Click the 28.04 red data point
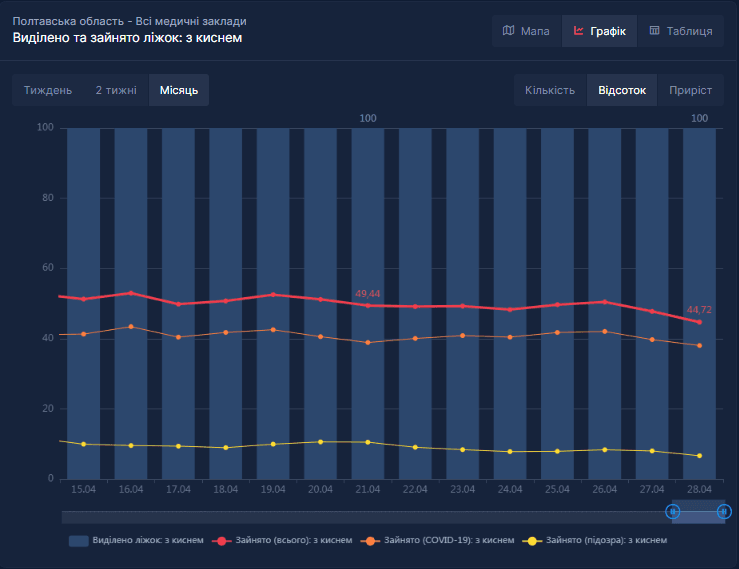The width and height of the screenshot is (739, 569). pos(699,322)
